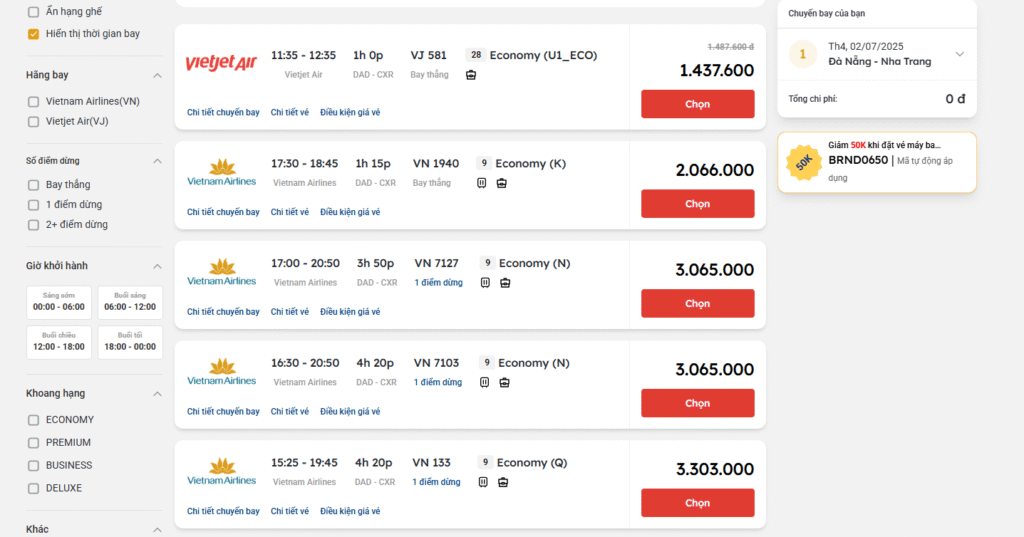Open "Điều kiện giá vé" for flight VN 1940
Image resolution: width=1024 pixels, height=537 pixels.
(x=350, y=212)
